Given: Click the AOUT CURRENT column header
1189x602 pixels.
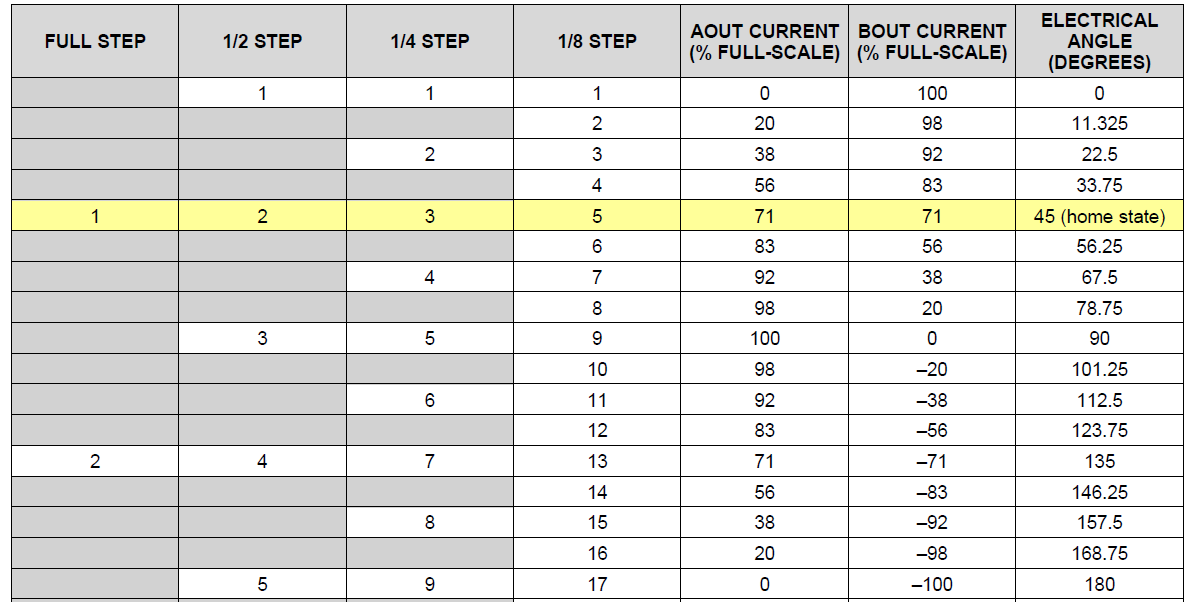Looking at the screenshot, I should point(764,41).
